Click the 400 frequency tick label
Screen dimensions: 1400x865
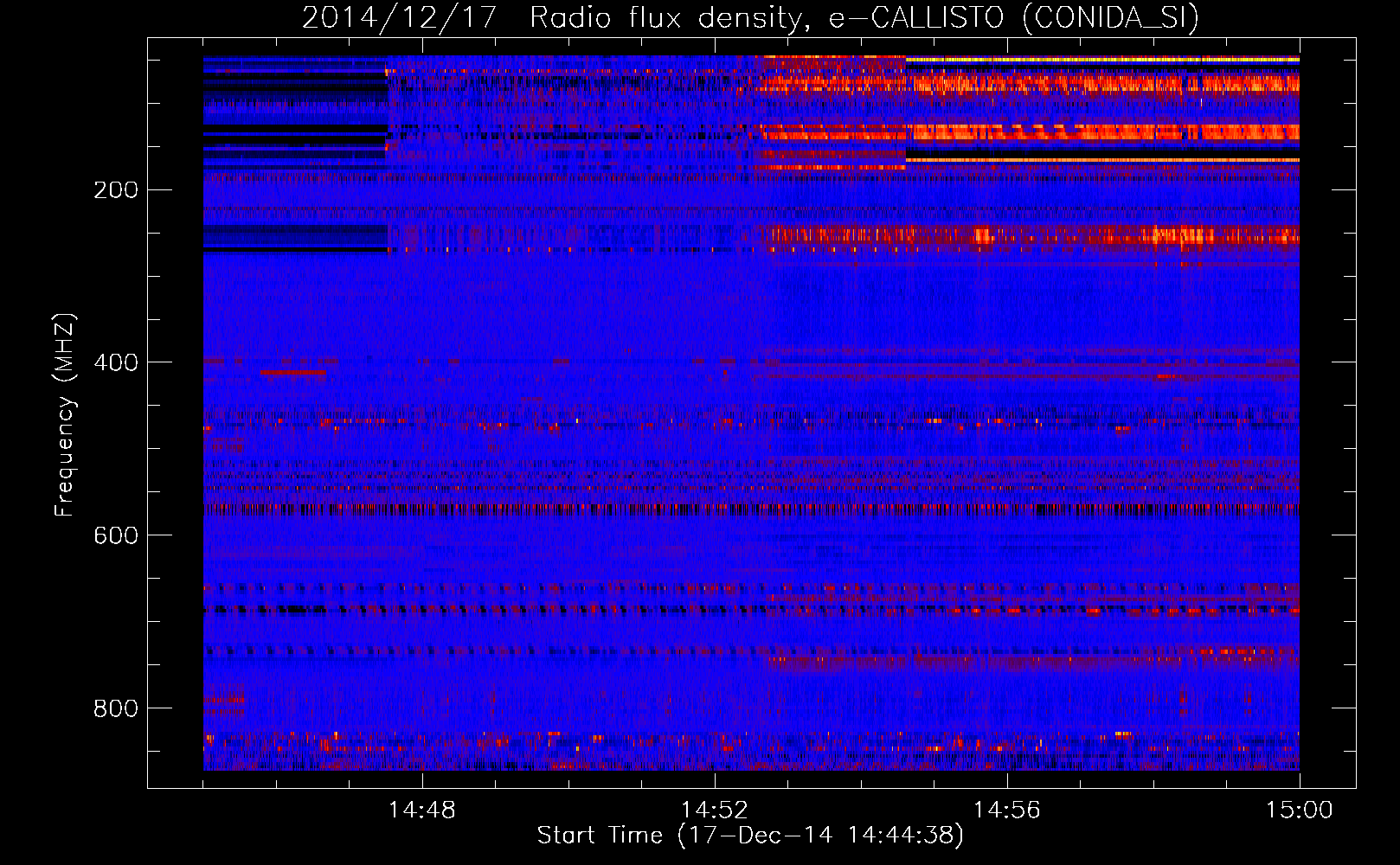pyautogui.click(x=116, y=362)
